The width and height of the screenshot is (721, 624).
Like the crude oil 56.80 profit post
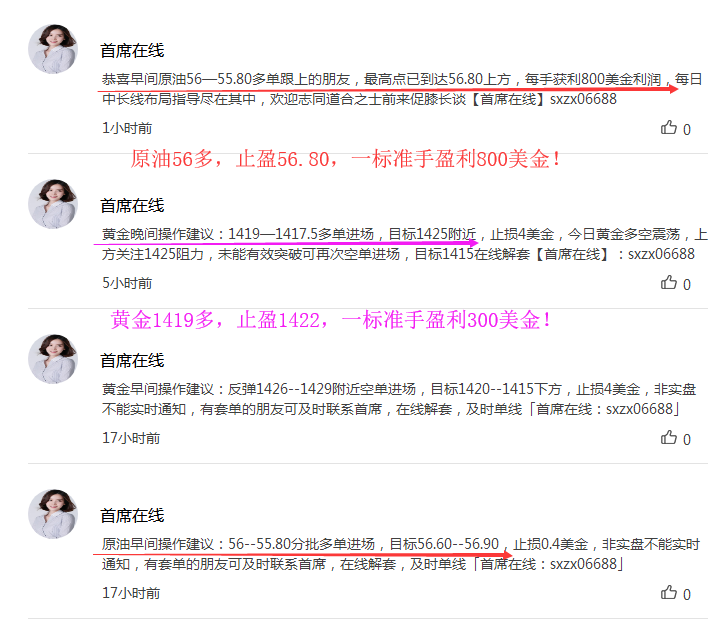(x=669, y=127)
